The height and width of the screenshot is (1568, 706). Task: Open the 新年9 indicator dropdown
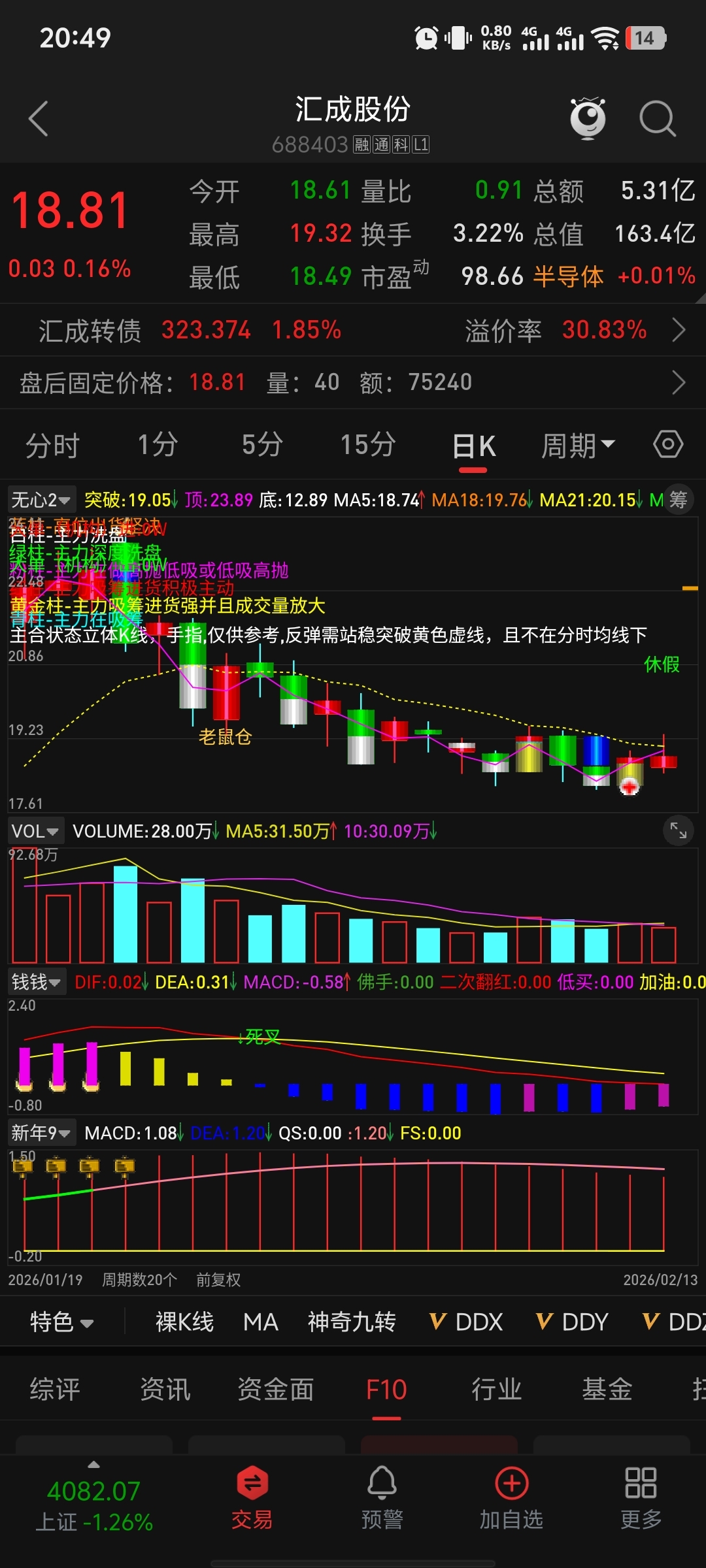coord(41,1133)
